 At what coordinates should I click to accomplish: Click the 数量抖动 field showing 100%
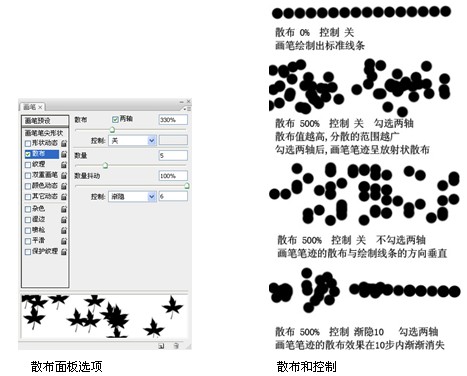tap(173, 176)
